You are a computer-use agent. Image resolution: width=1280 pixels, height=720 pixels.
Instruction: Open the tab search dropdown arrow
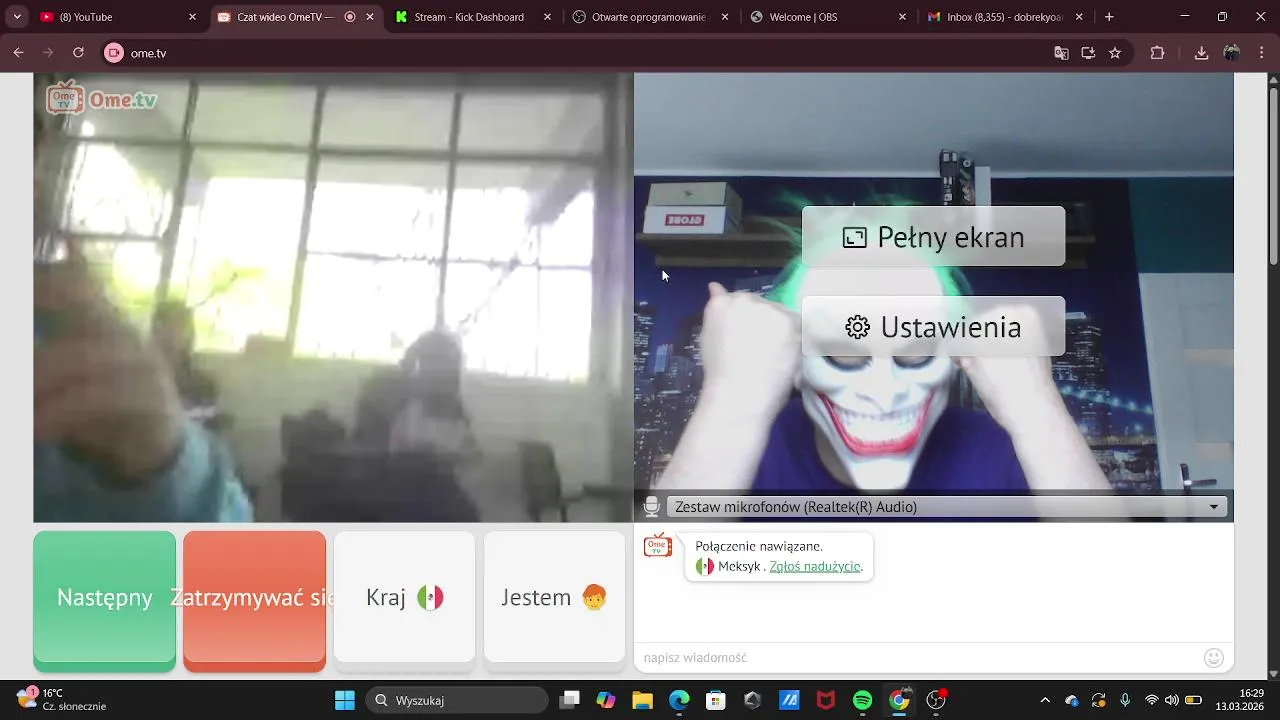point(16,17)
